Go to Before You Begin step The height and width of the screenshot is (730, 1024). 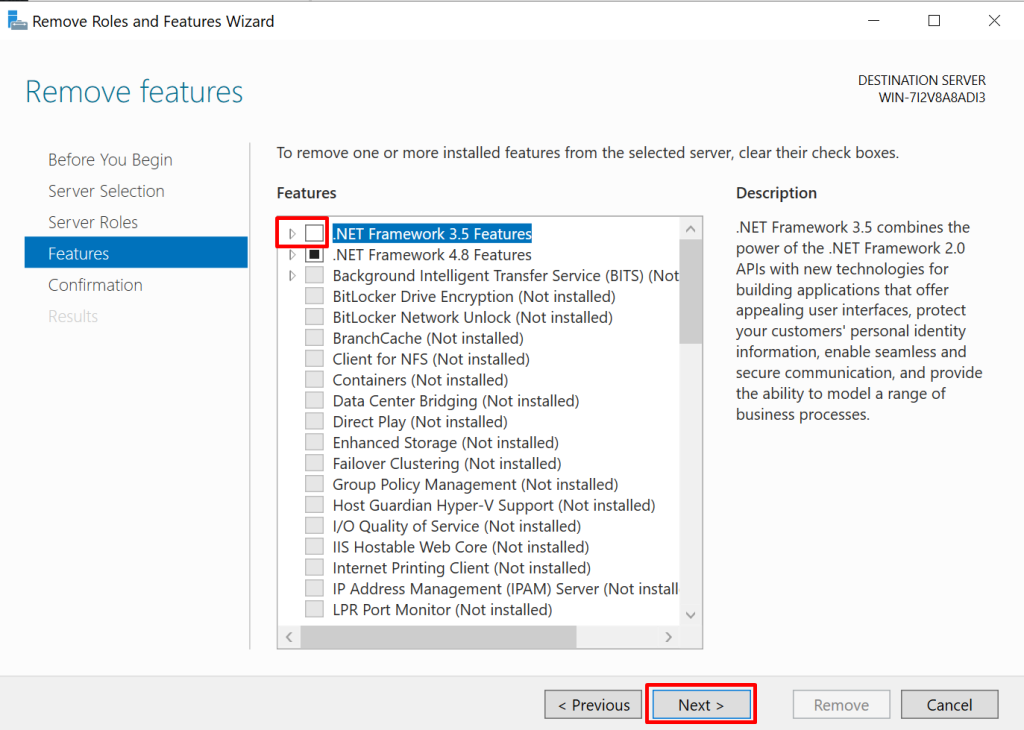pos(110,160)
